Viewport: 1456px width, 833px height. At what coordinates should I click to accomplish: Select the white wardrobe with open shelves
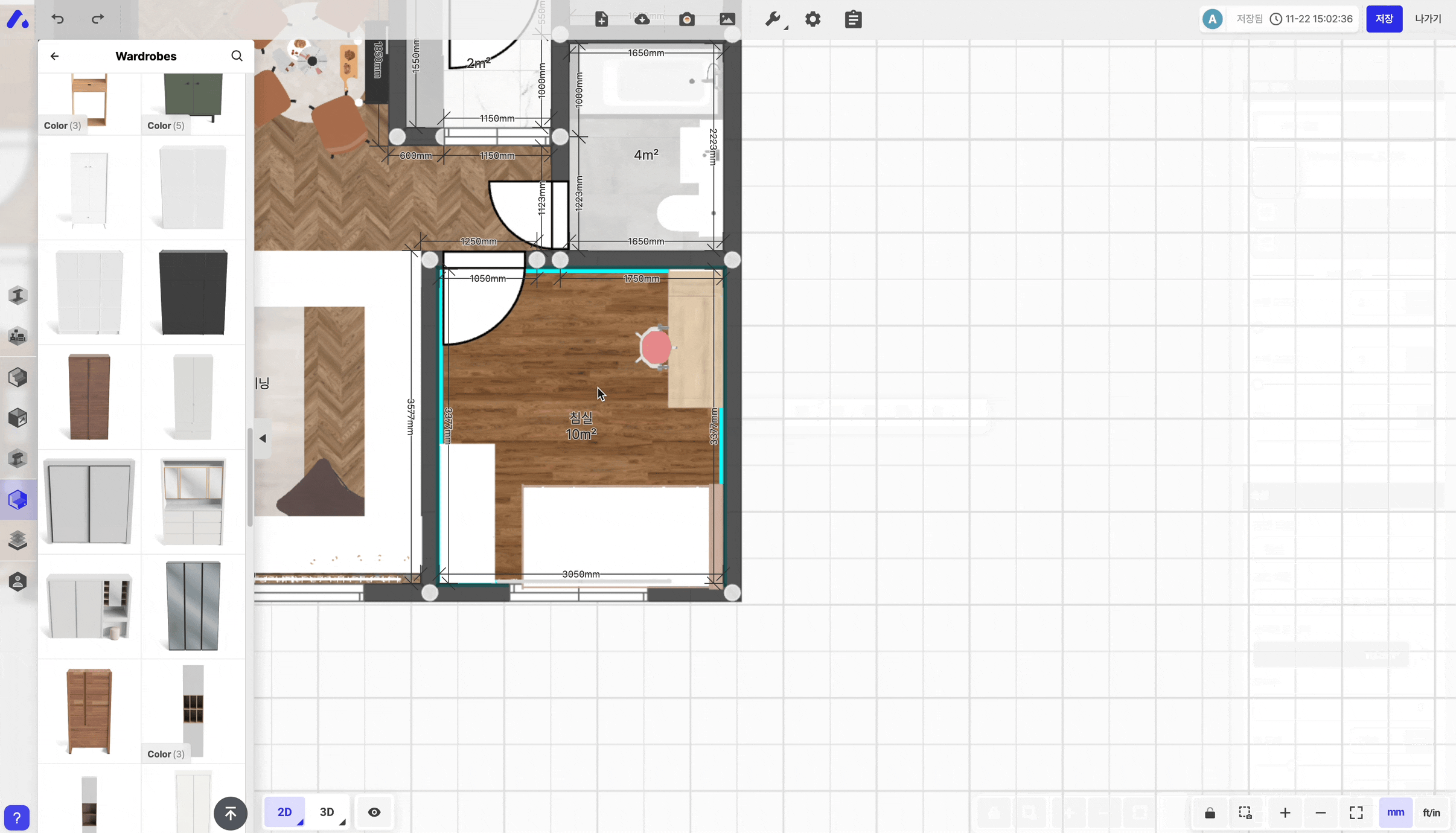(89, 606)
